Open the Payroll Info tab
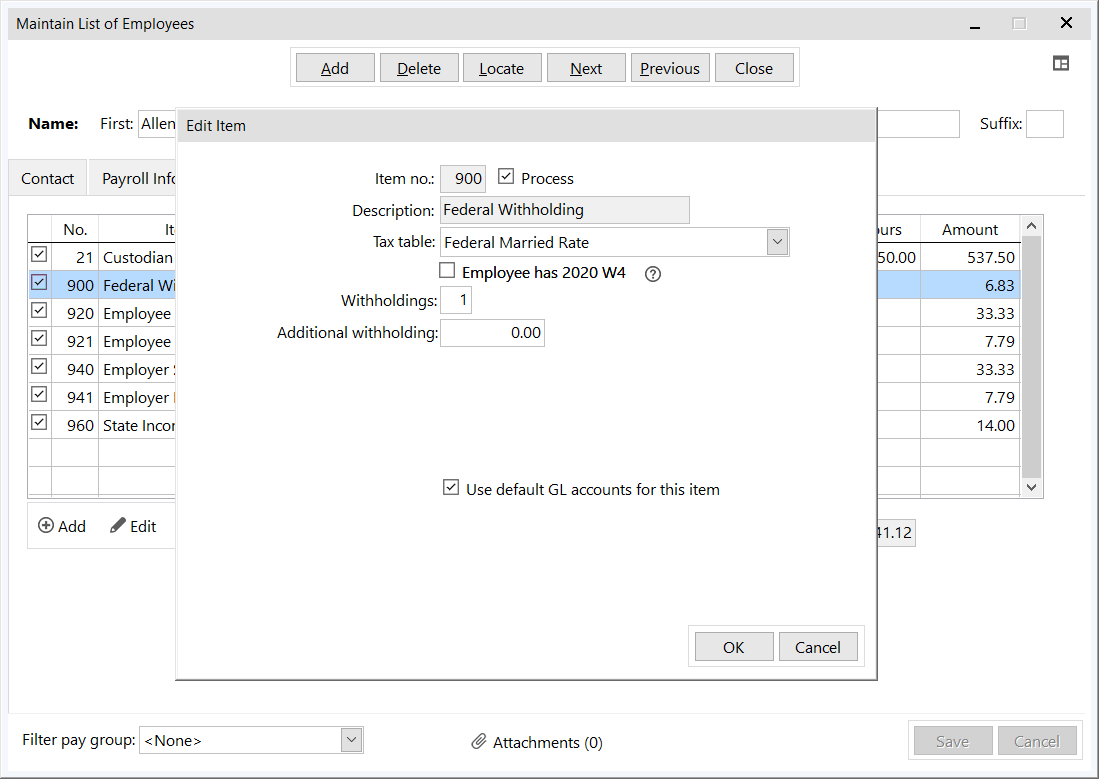The width and height of the screenshot is (1099, 779). pyautogui.click(x=138, y=179)
